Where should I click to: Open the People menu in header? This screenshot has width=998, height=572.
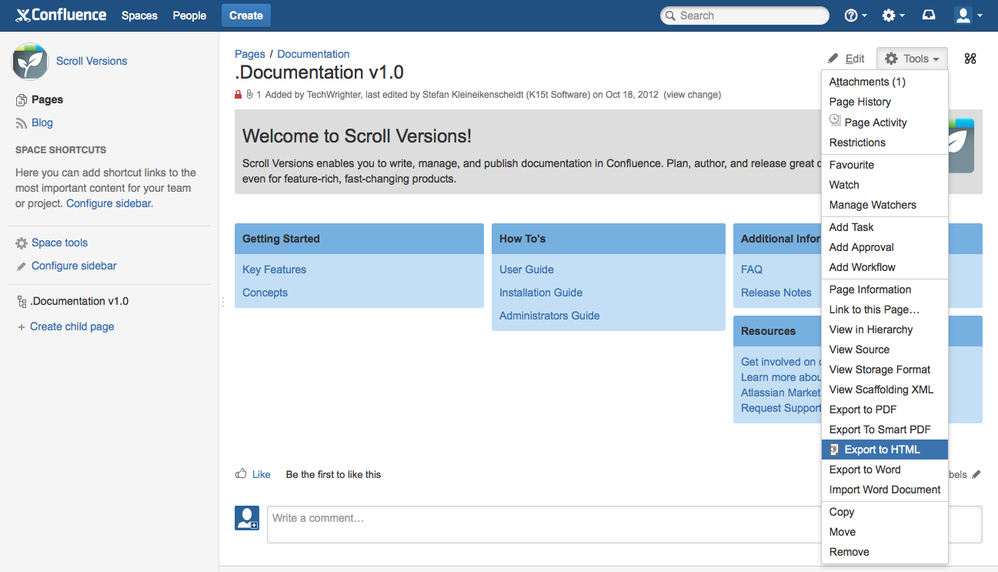pos(189,15)
